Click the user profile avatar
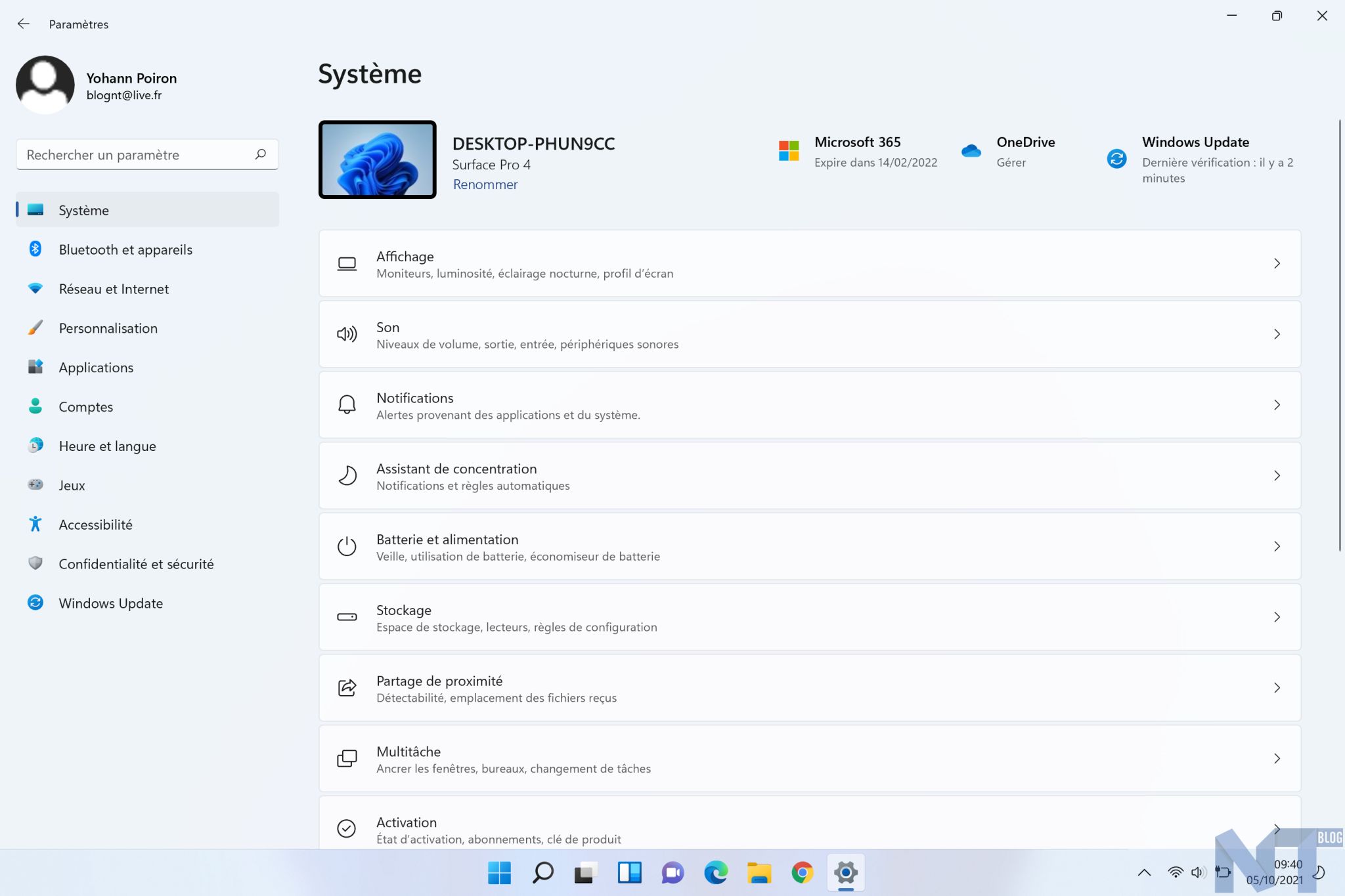1345x896 pixels. [45, 85]
